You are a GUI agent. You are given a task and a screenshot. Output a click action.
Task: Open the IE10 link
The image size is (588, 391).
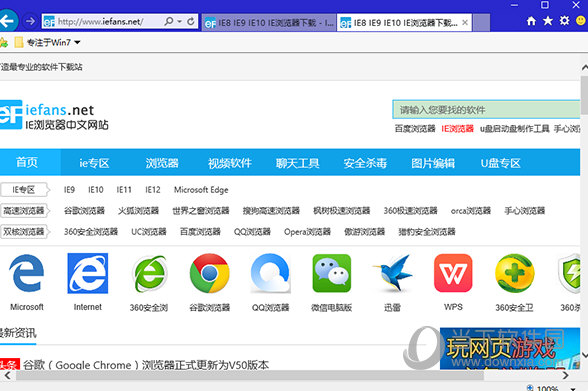click(x=96, y=190)
